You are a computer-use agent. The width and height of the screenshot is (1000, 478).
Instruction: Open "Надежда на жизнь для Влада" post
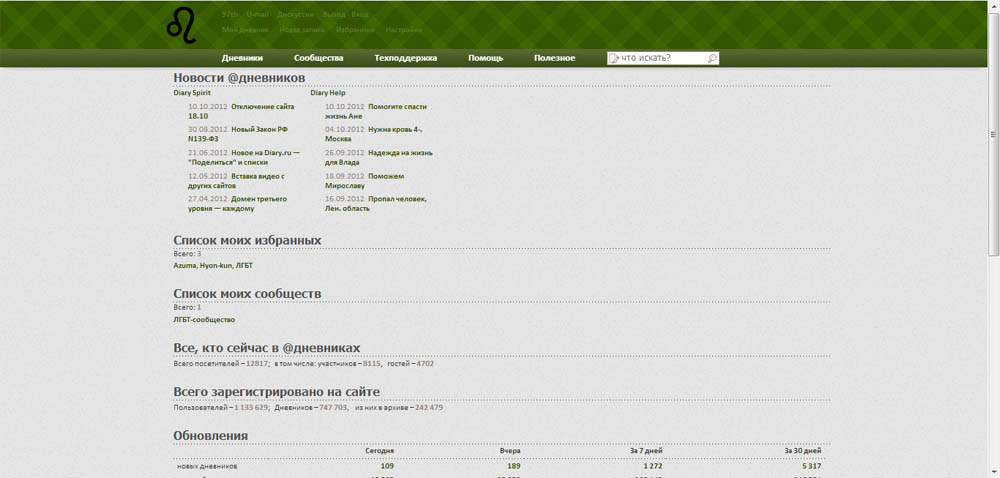tap(379, 157)
